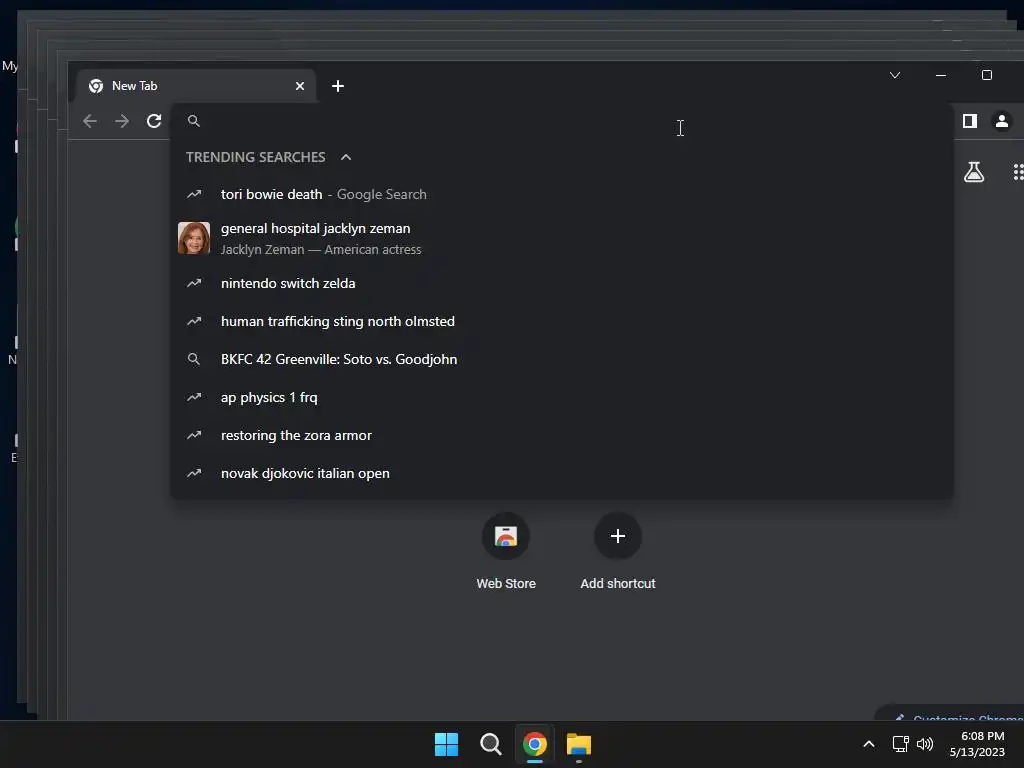Click trending arrow icon beside novak djokovic italian open
This screenshot has width=1024, height=768.
(194, 473)
